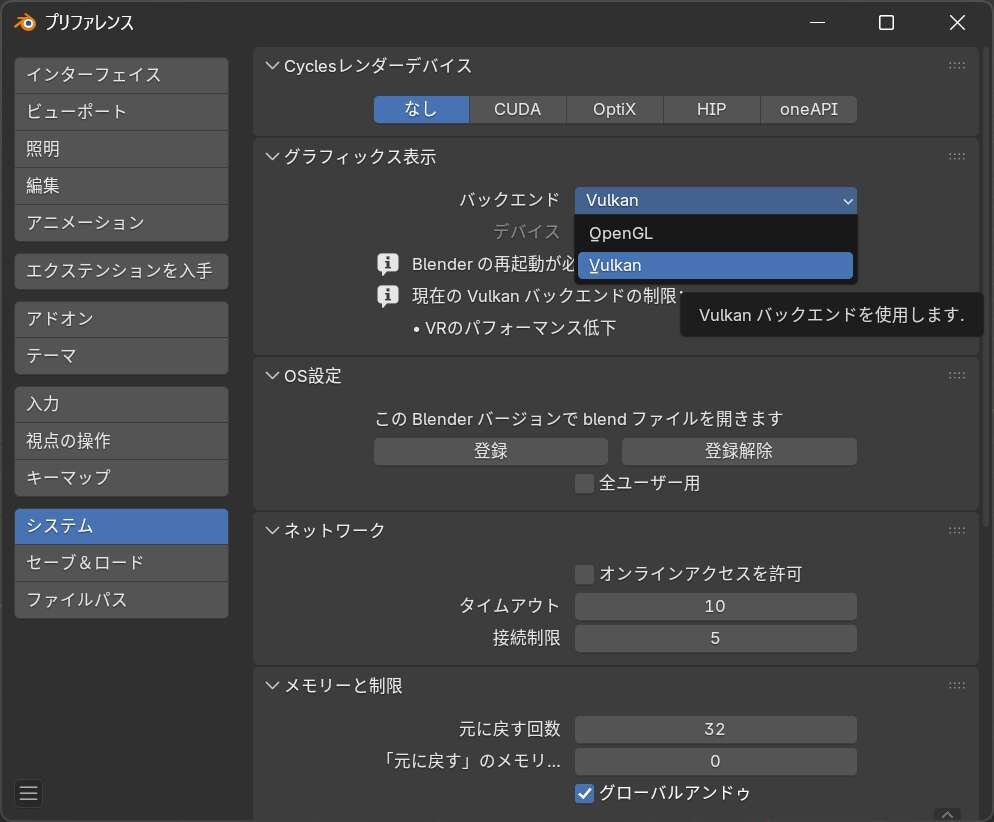Click the 「元に戻す」のメモリ value field
This screenshot has width=994, height=822.
(x=716, y=761)
